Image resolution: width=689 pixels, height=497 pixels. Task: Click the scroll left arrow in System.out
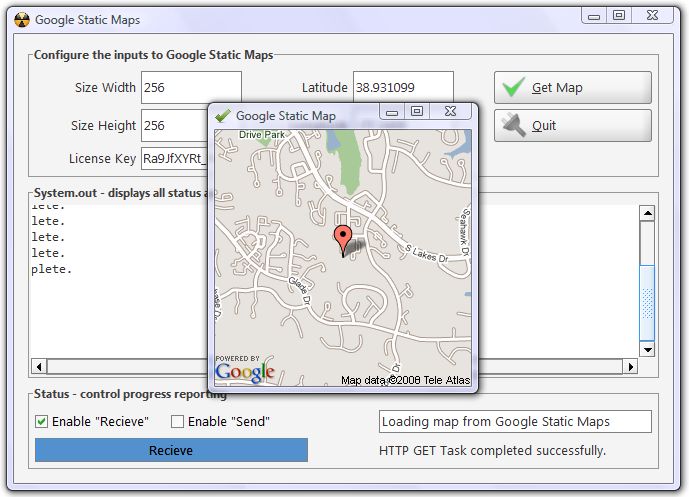coord(39,366)
